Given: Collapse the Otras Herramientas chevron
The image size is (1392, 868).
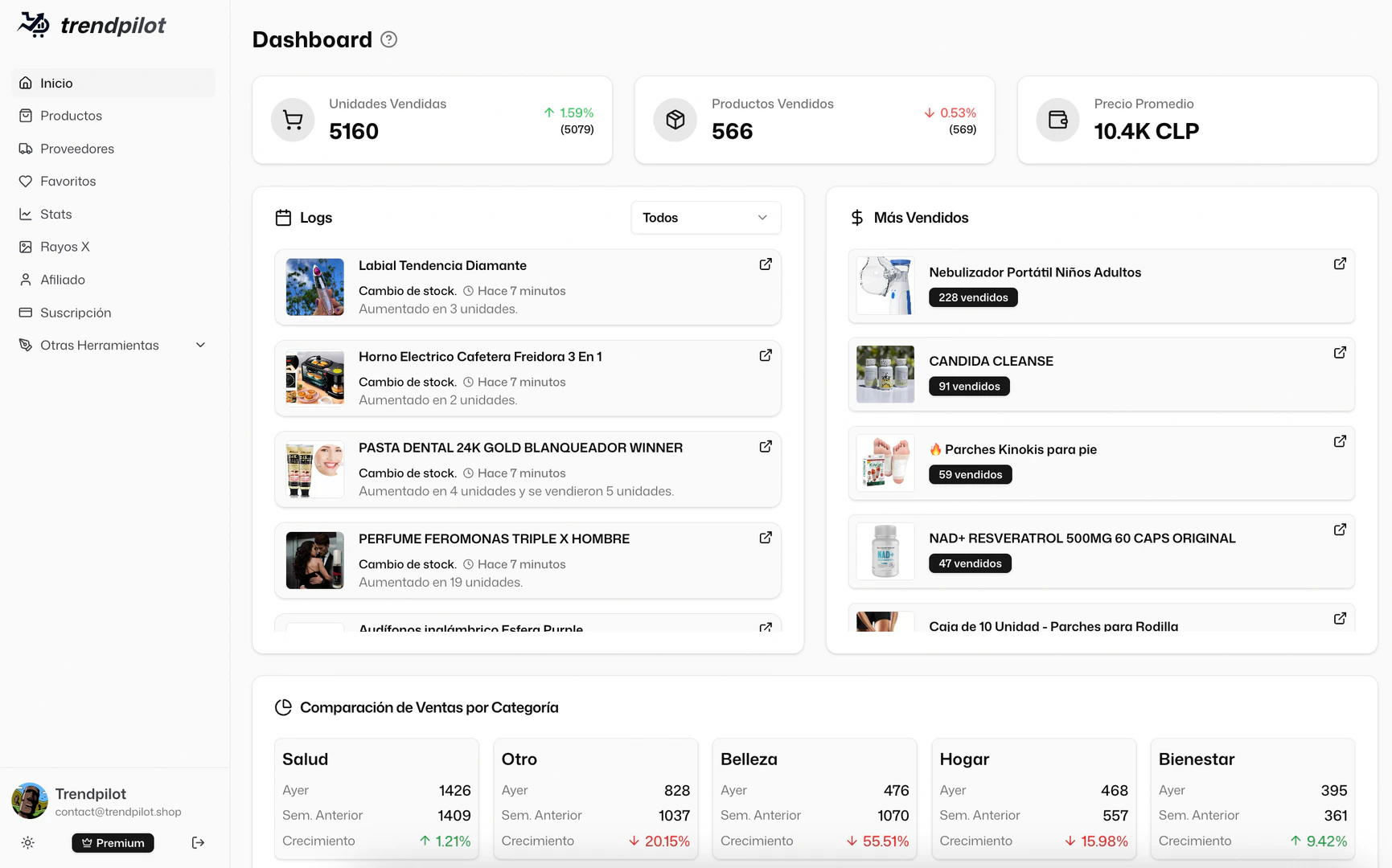Looking at the screenshot, I should pos(200,345).
